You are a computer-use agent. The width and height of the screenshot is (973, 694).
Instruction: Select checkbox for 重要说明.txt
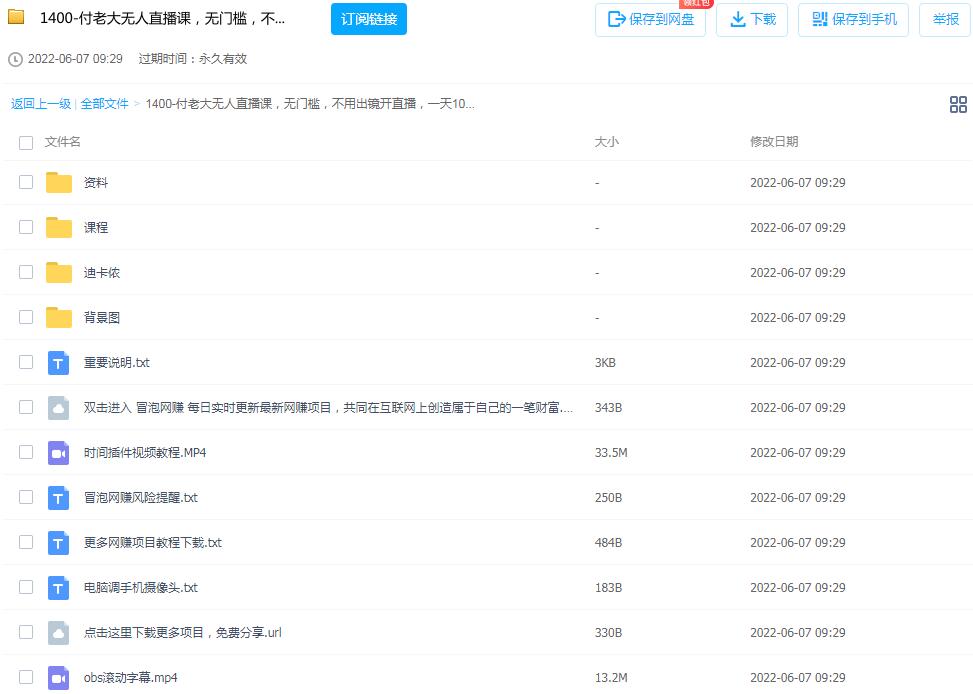pos(26,362)
